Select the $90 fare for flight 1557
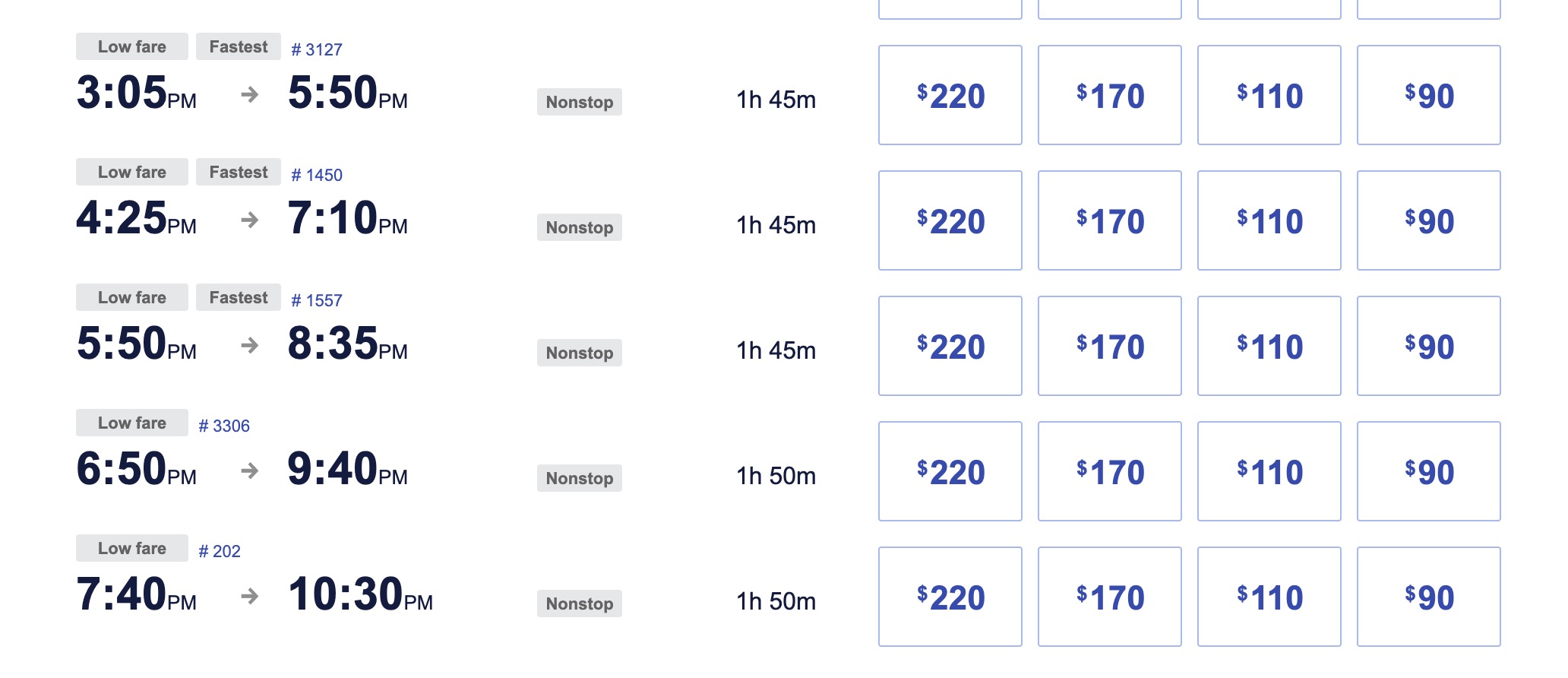Viewport: 1568px width, 678px height. pos(1428,346)
